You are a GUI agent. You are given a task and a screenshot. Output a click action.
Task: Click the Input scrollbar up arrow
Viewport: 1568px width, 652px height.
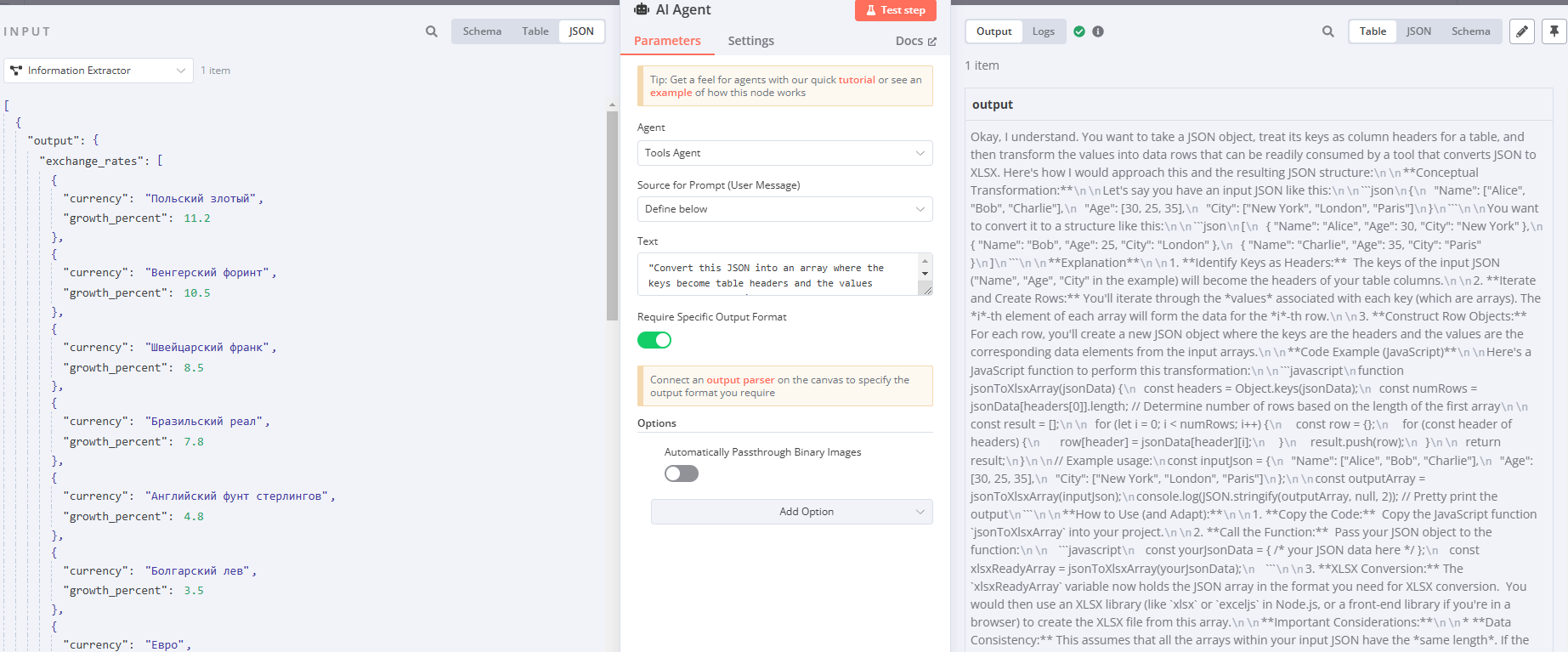pos(612,105)
